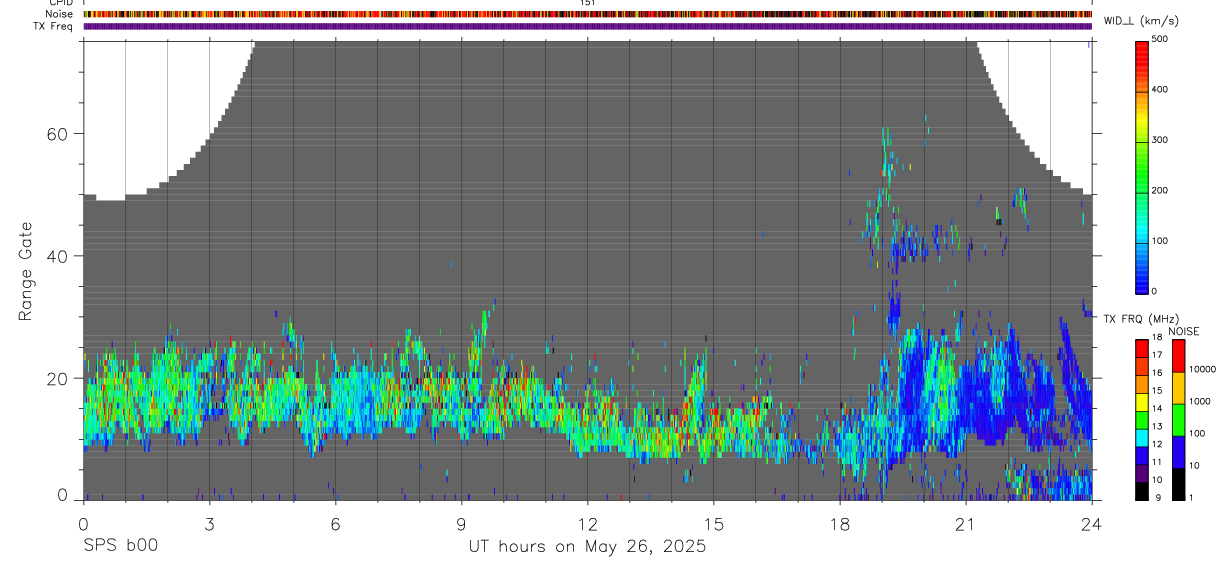Click the Range Gate y-axis title

[x=26, y=271]
